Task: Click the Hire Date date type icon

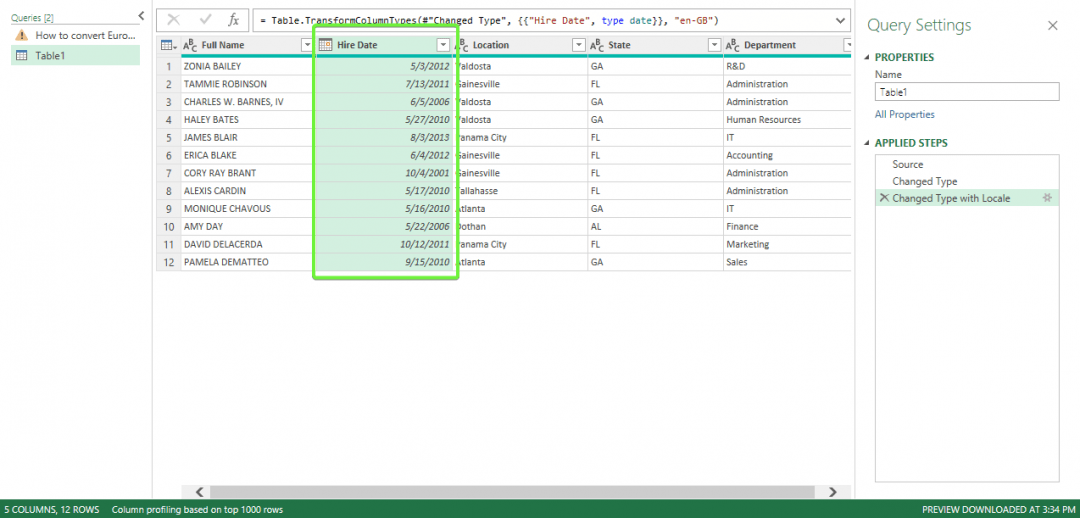Action: point(325,45)
